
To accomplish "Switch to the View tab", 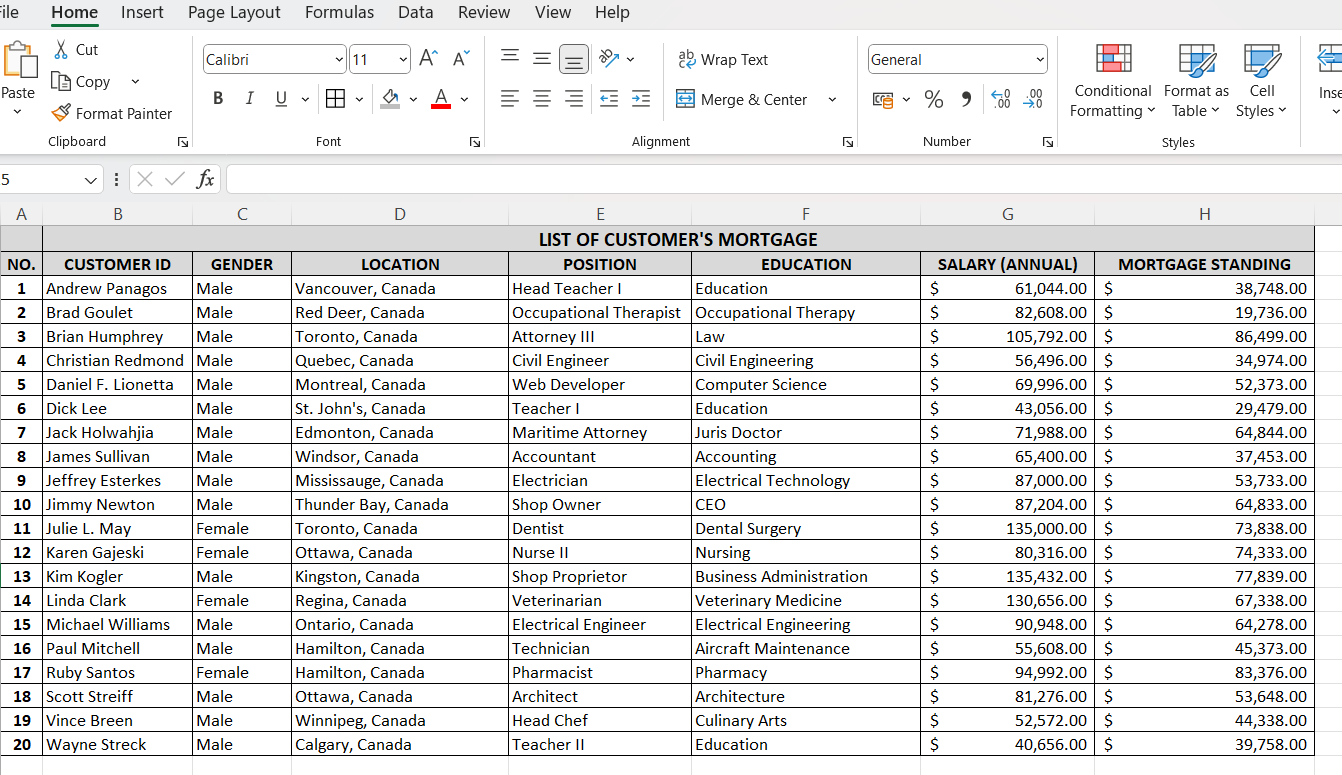I will pos(553,12).
